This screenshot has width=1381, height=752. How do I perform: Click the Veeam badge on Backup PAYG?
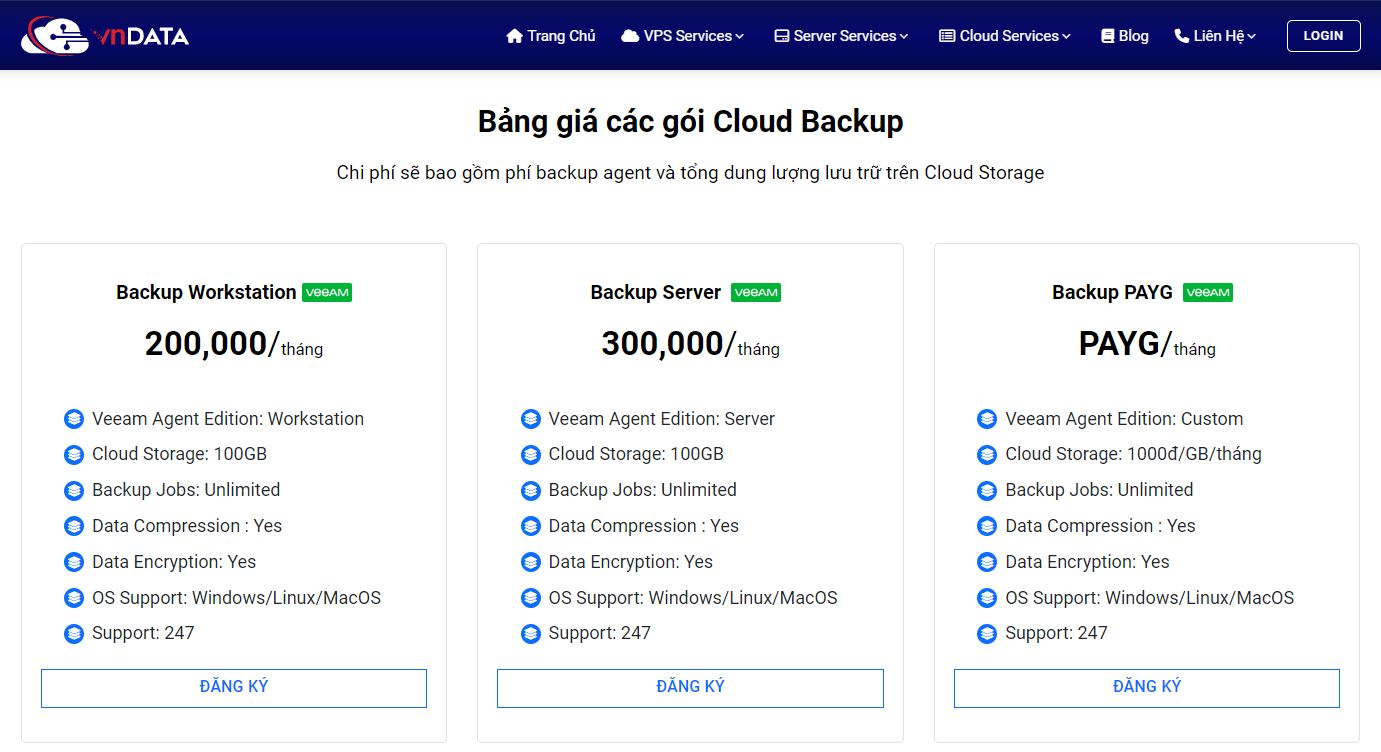click(1208, 292)
